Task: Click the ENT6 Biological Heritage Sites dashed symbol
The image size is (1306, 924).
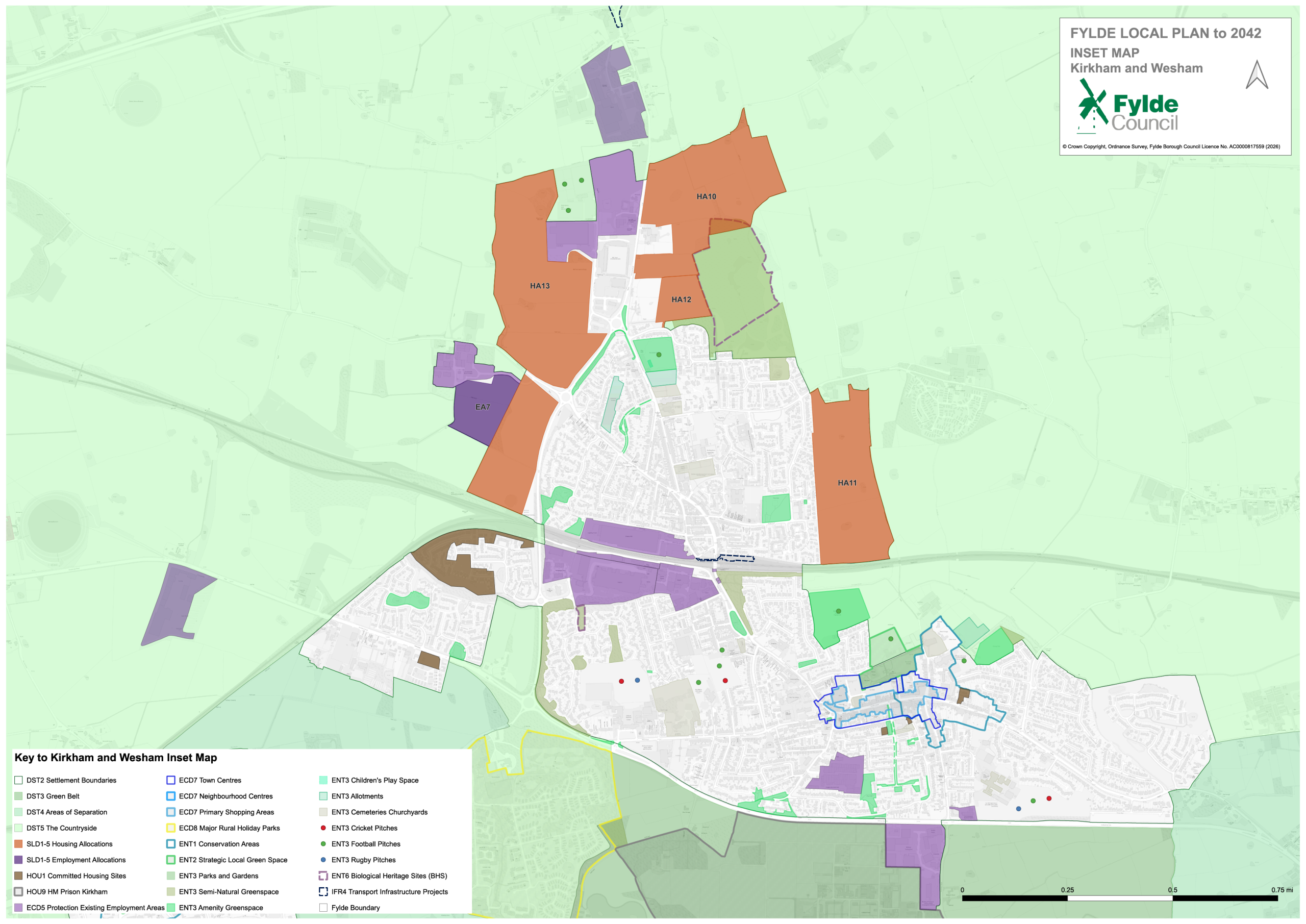Action: [323, 876]
